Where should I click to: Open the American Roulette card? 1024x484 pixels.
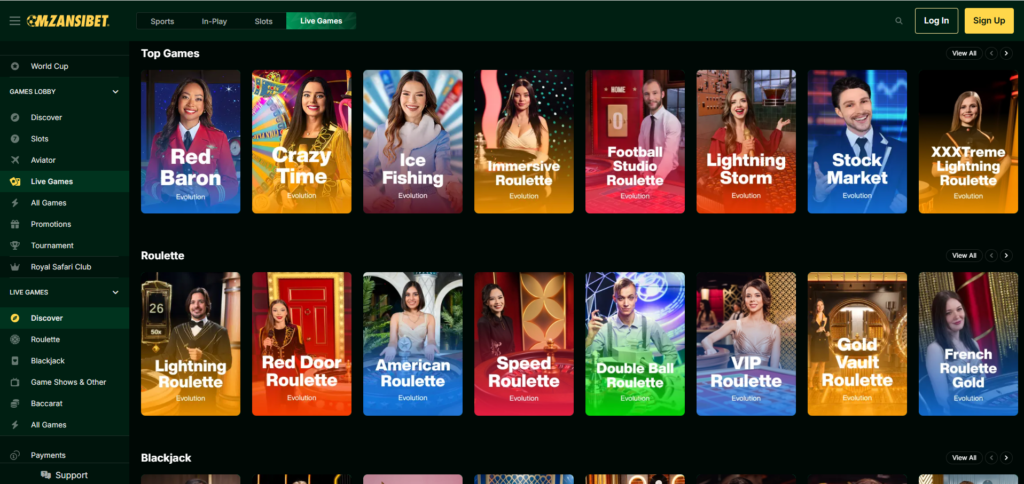413,344
